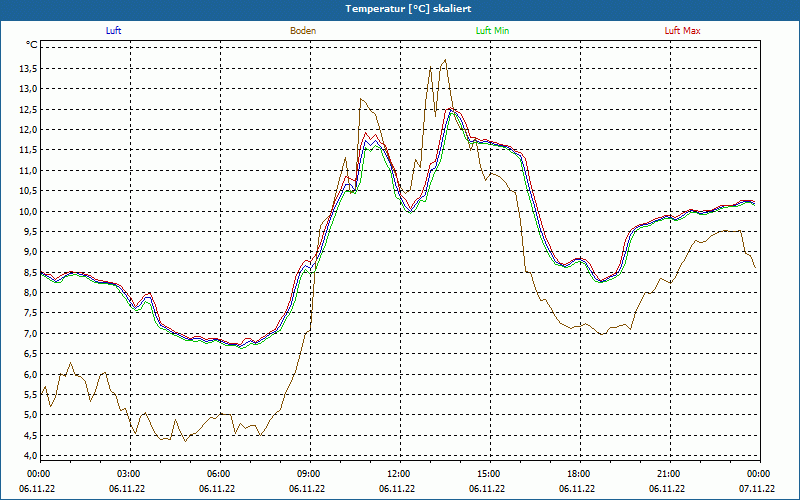The width and height of the screenshot is (800, 500).
Task: Click the 18:00 time axis label
Action: [581, 474]
